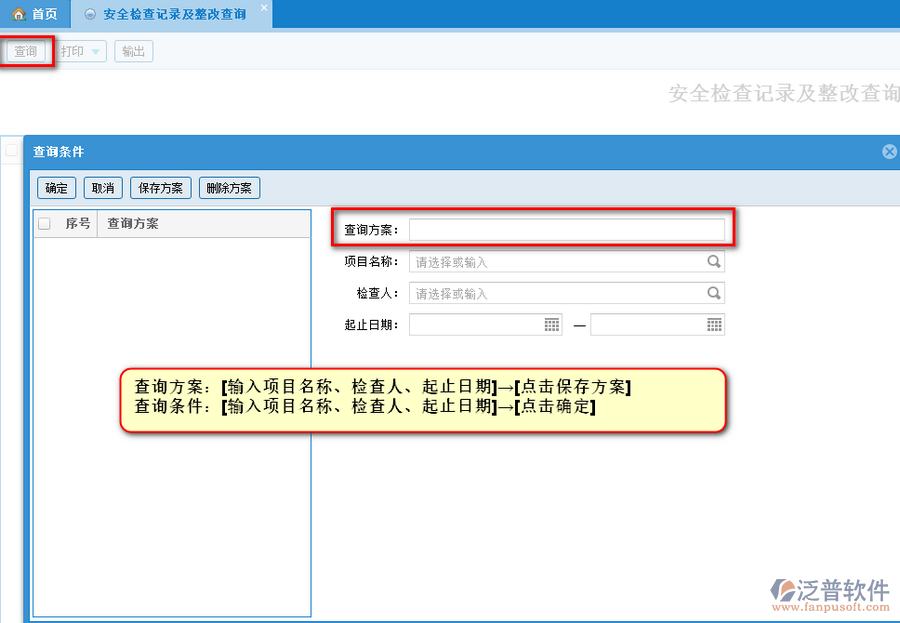Viewport: 900px width, 623px height.
Task: Click the 保存方案 button
Action: tap(161, 188)
